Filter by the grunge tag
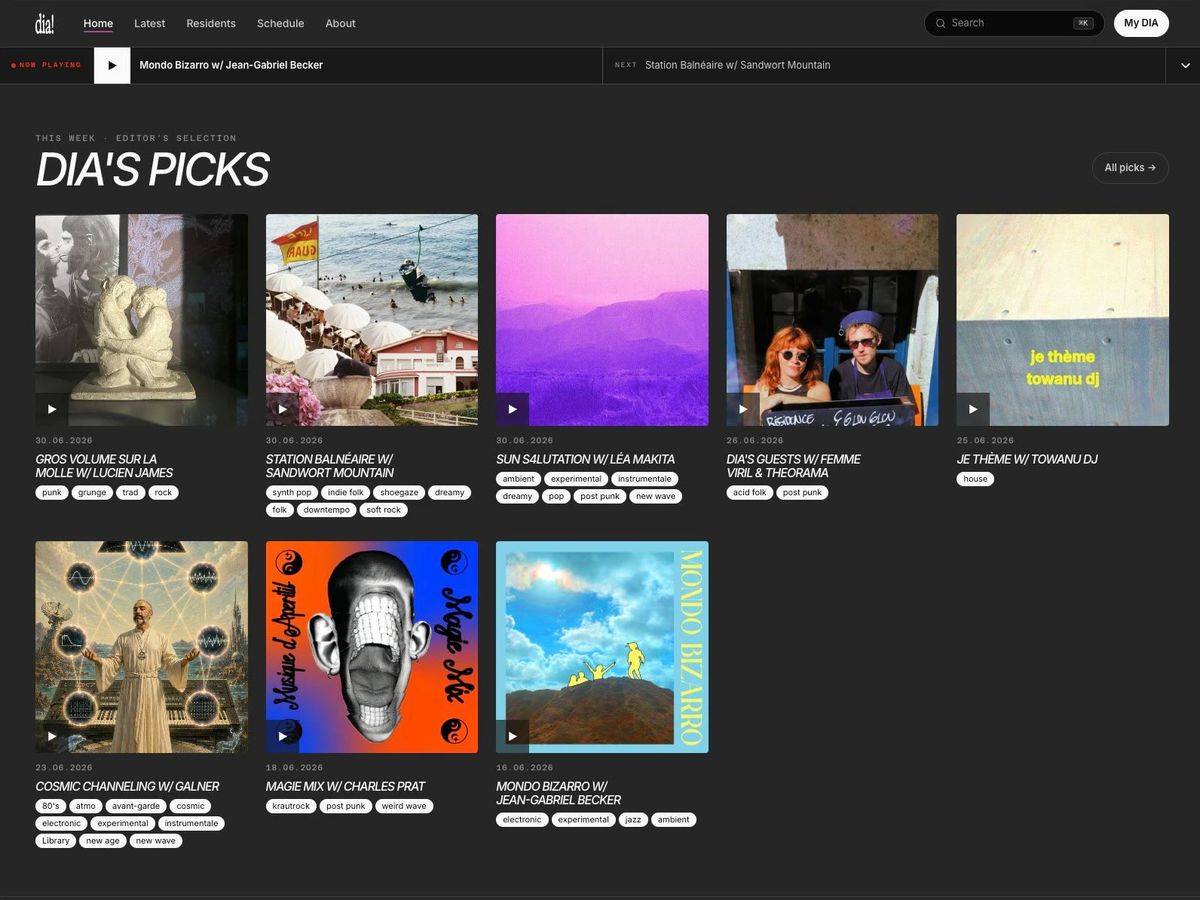 coord(92,492)
